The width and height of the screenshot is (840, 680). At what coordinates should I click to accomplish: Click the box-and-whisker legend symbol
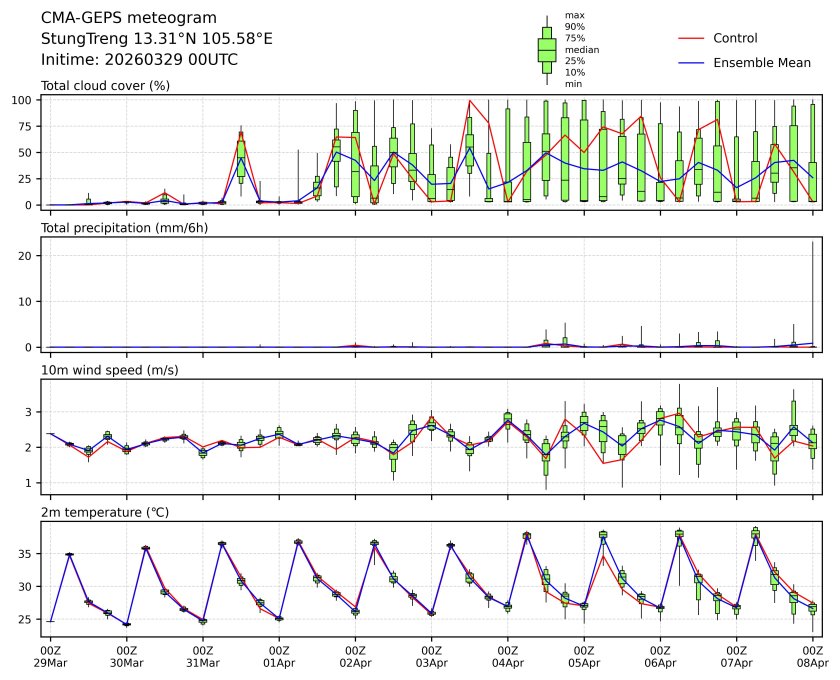(x=546, y=50)
